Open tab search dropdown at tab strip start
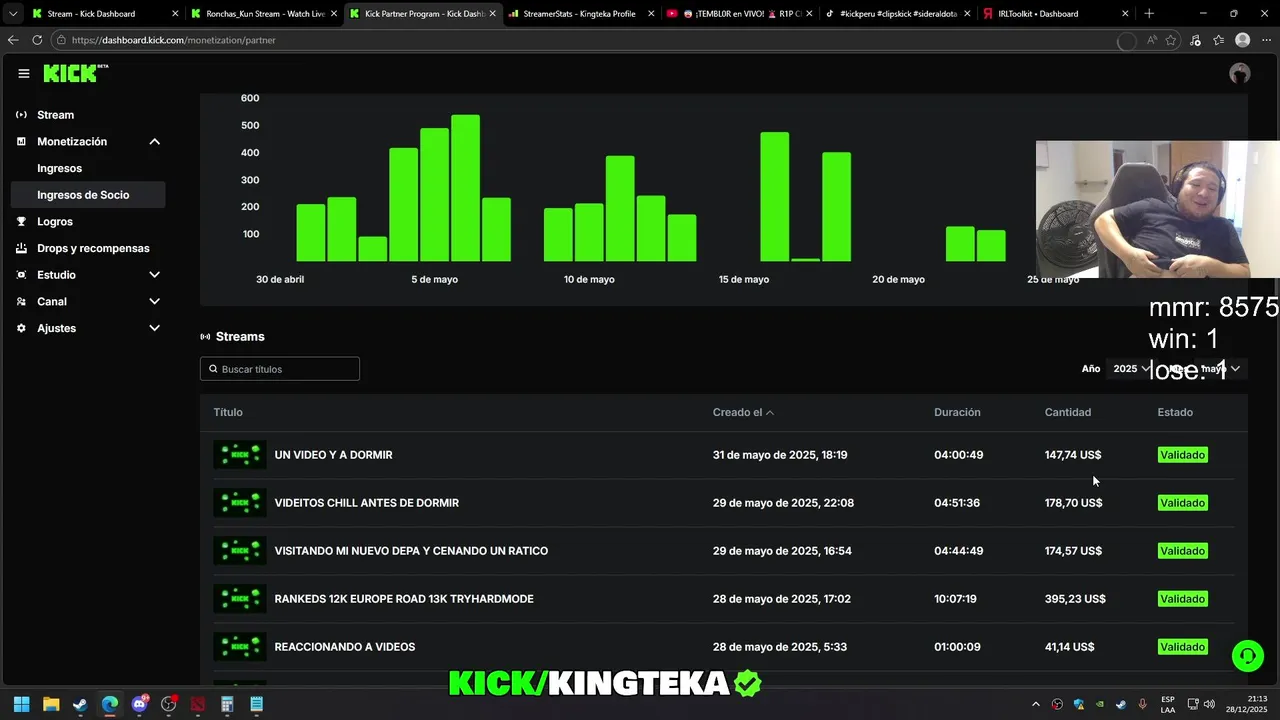Viewport: 1280px width, 720px height. [13, 14]
